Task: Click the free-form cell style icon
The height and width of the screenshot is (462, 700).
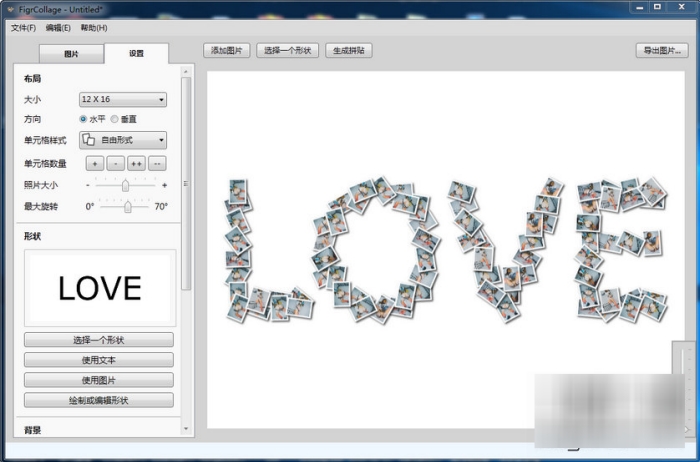Action: [x=88, y=141]
